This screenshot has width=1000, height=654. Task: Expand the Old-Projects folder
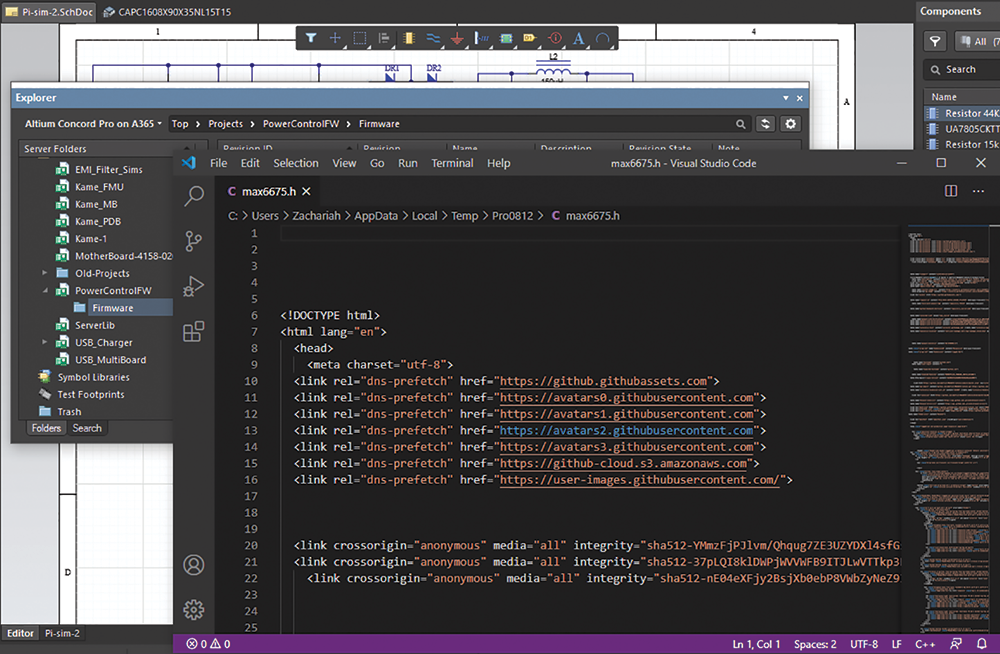45,273
